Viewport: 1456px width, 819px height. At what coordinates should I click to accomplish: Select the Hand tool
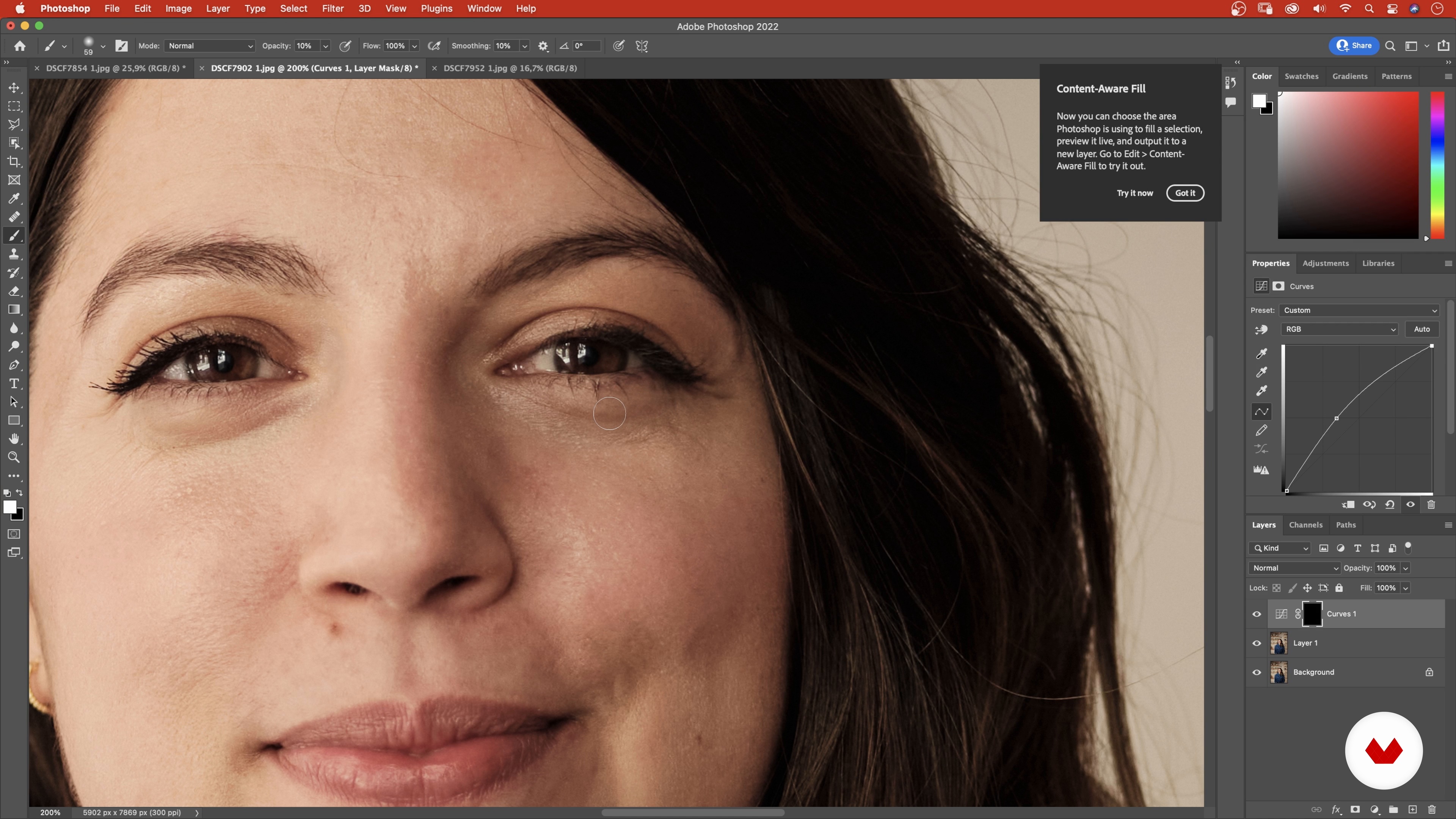click(14, 439)
